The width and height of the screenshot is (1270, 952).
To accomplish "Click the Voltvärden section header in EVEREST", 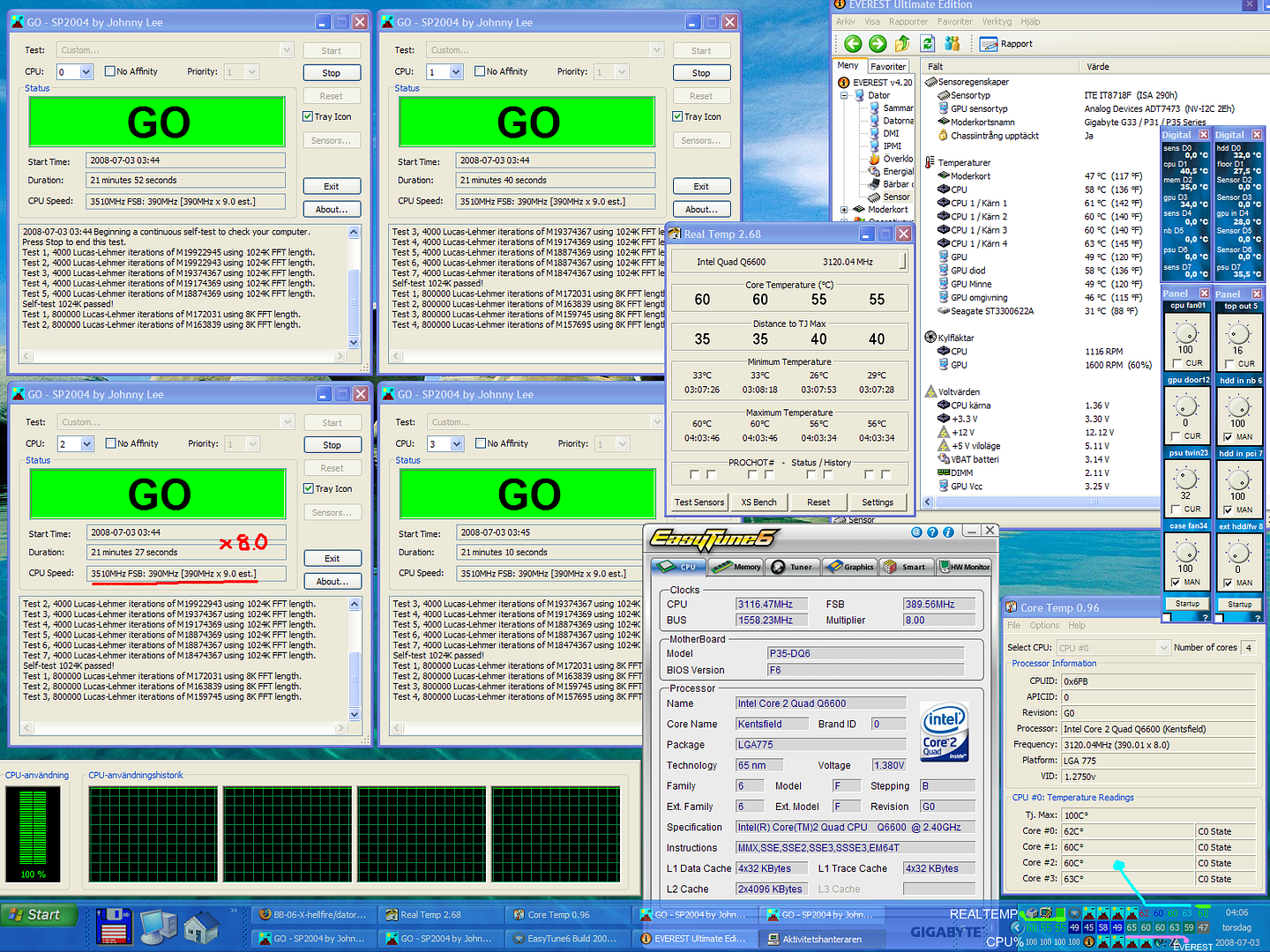I will 952,391.
